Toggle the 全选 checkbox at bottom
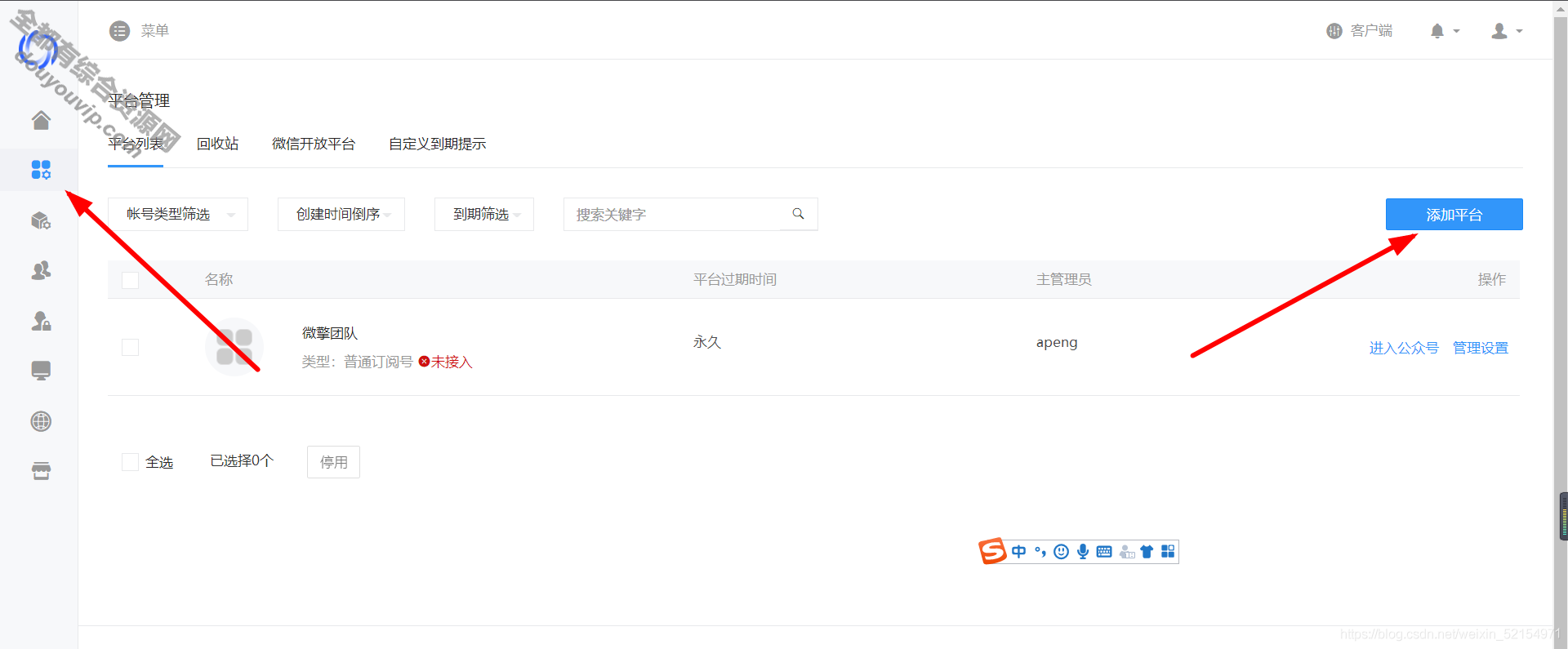1568x649 pixels. 130,462
